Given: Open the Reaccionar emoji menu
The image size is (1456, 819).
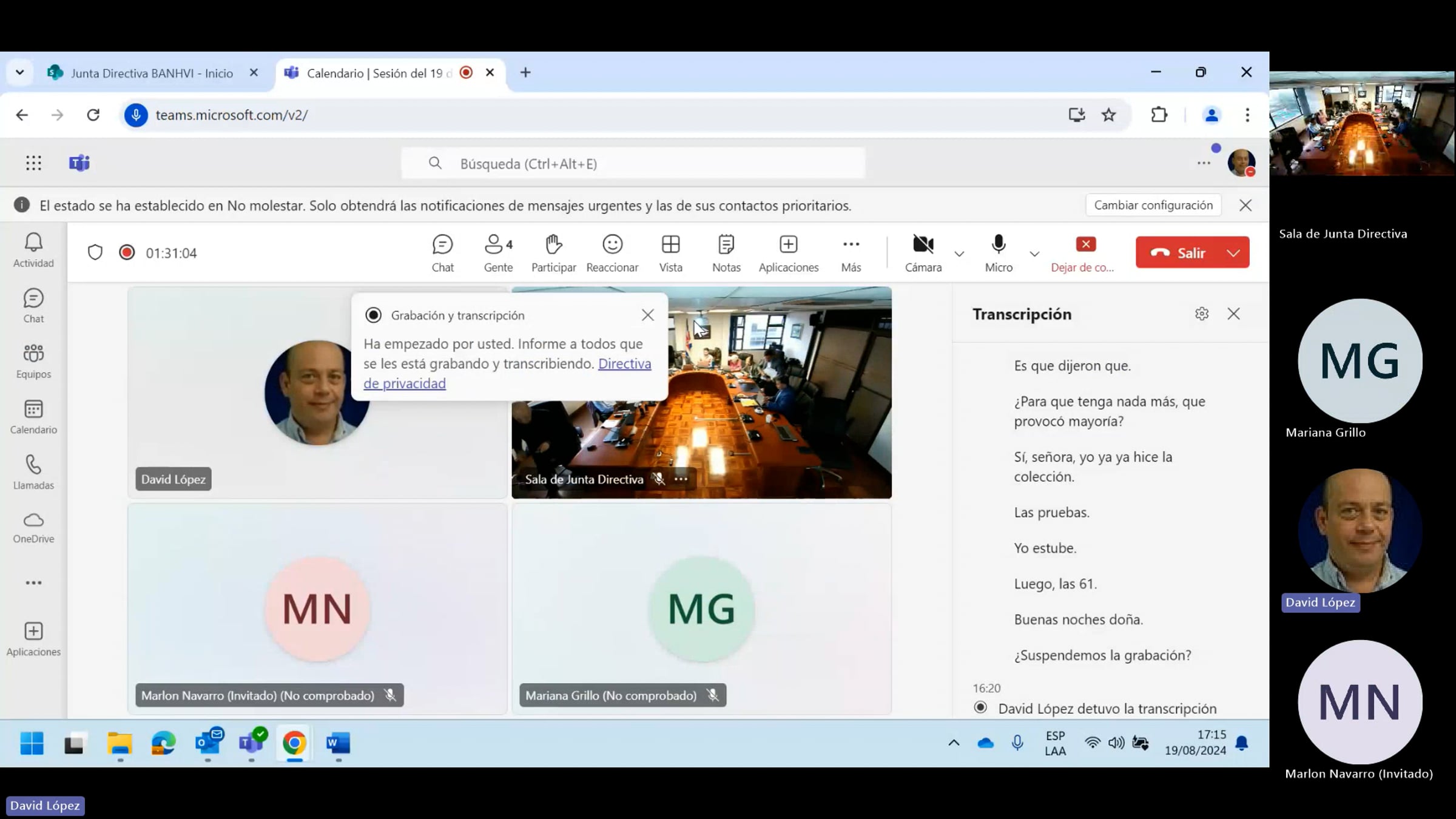Looking at the screenshot, I should pos(612,253).
